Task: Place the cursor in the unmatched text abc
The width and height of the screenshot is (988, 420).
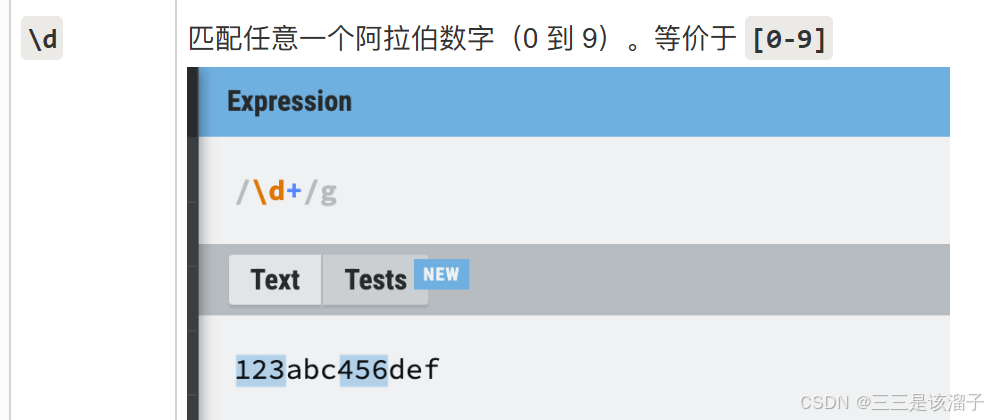Action: pos(313,370)
